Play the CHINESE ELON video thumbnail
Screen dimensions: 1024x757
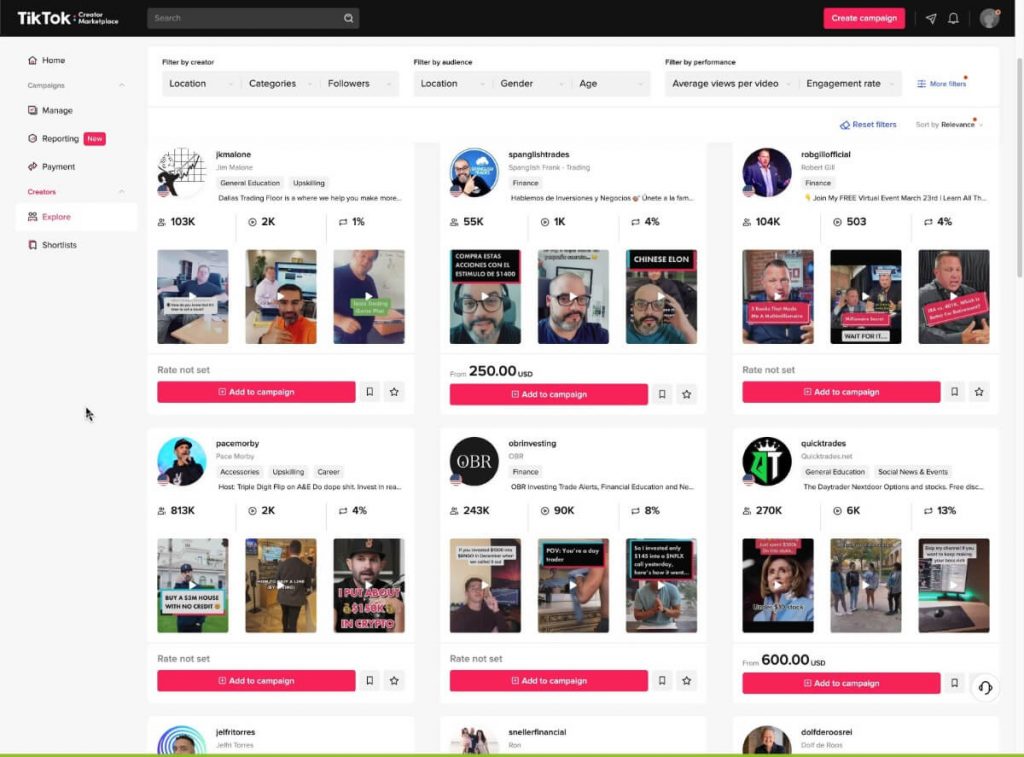click(x=661, y=297)
